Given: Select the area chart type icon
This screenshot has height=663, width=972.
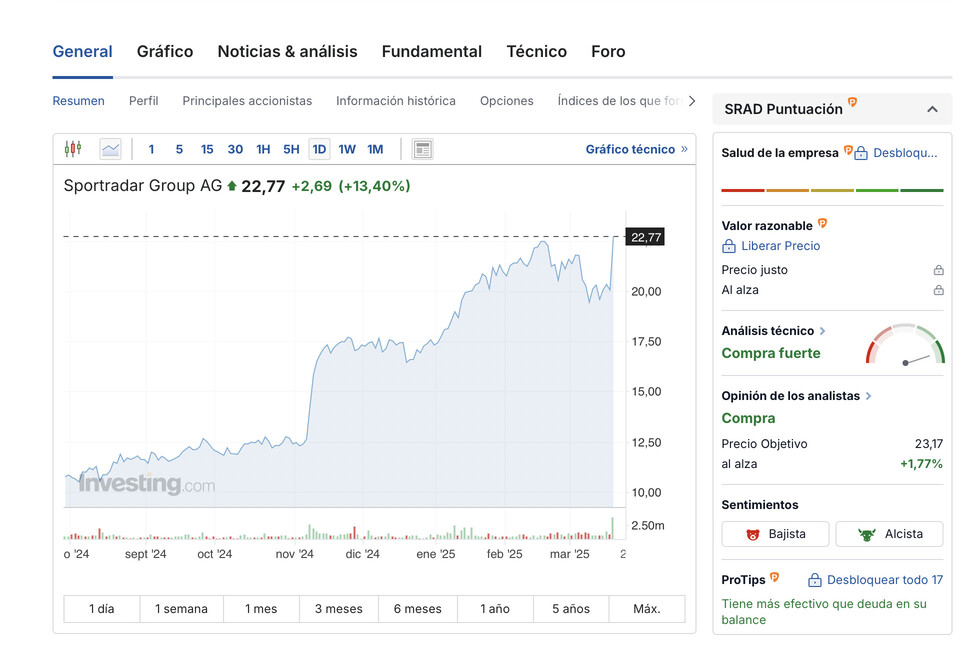Looking at the screenshot, I should pyautogui.click(x=110, y=149).
